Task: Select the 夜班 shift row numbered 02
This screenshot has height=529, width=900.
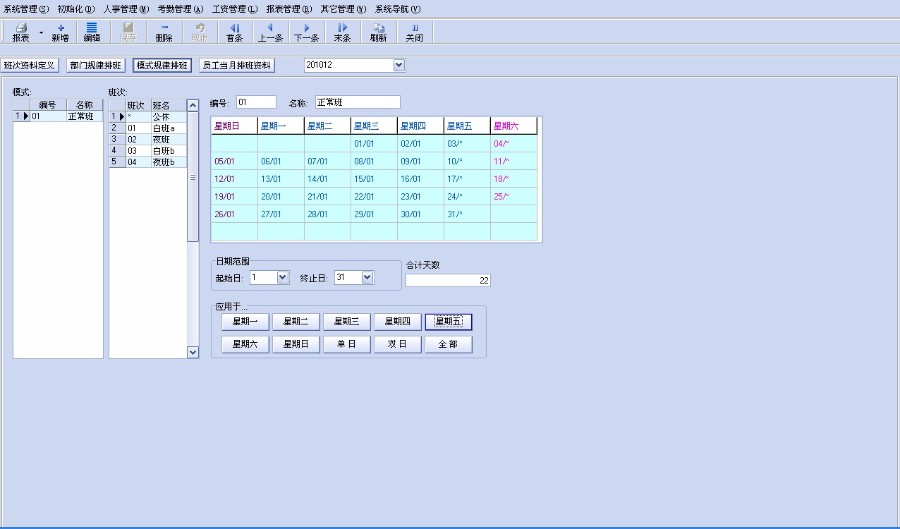Action: tap(148, 139)
